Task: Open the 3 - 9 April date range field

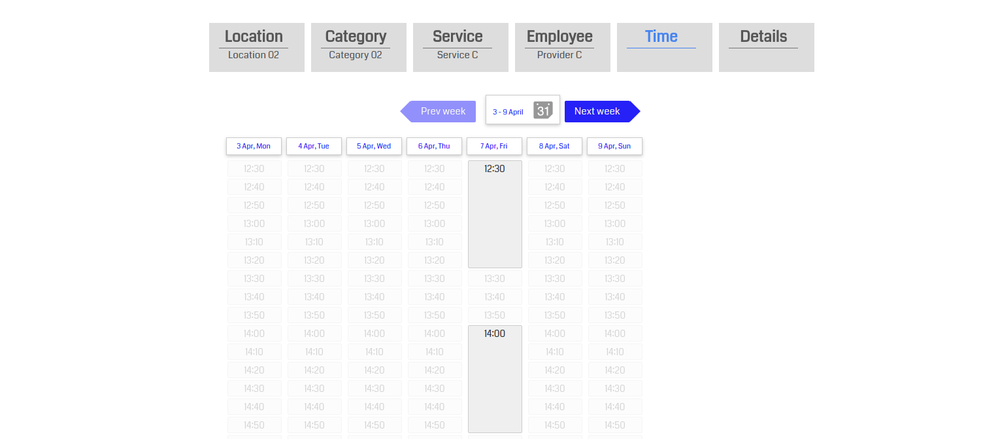Action: [509, 111]
